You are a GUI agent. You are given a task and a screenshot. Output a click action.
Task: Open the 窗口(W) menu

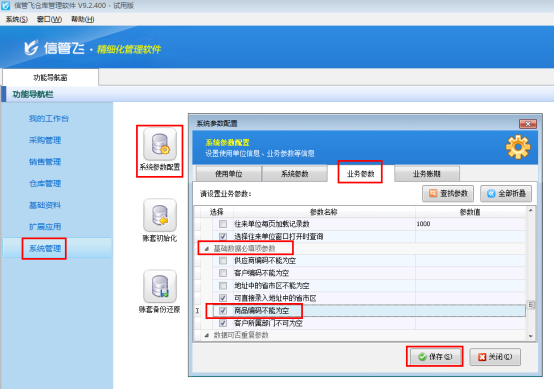point(49,19)
